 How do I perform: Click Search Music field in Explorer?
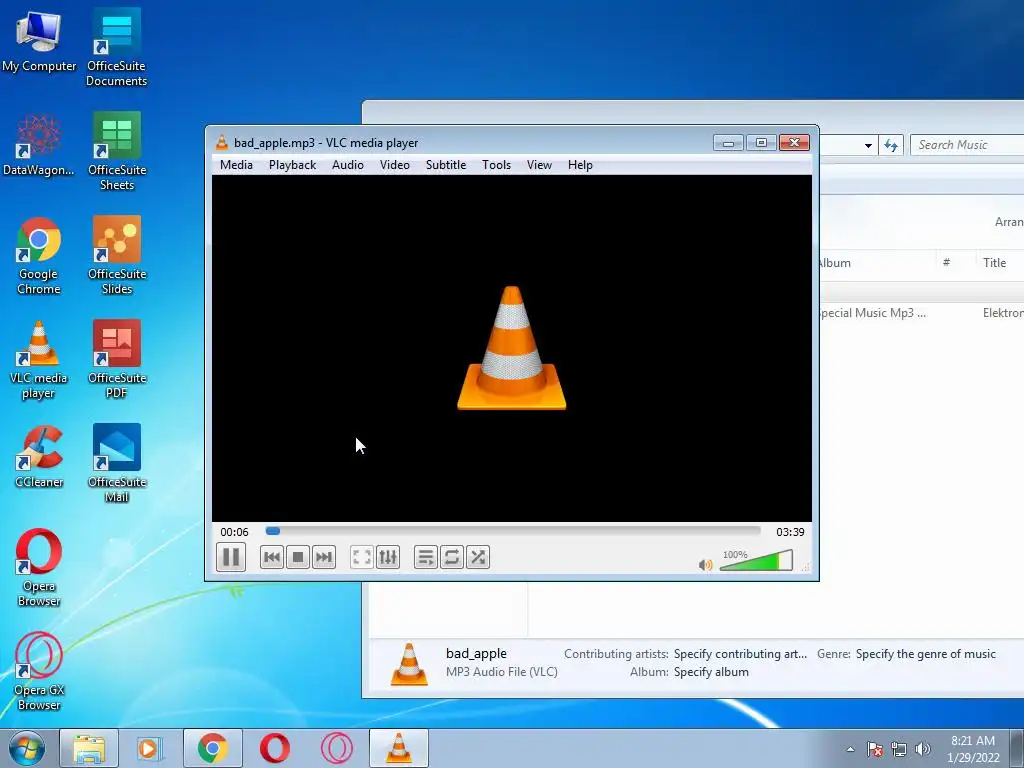pyautogui.click(x=967, y=145)
